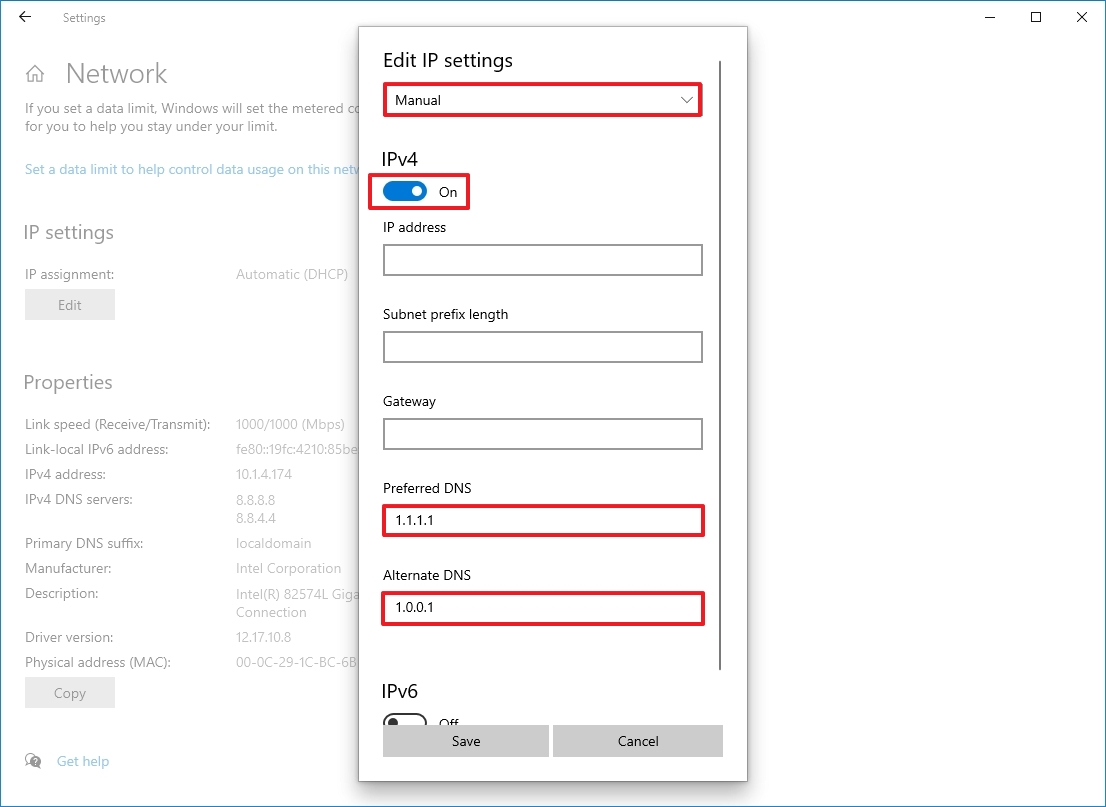Click inside the Gateway text box

[x=542, y=434]
